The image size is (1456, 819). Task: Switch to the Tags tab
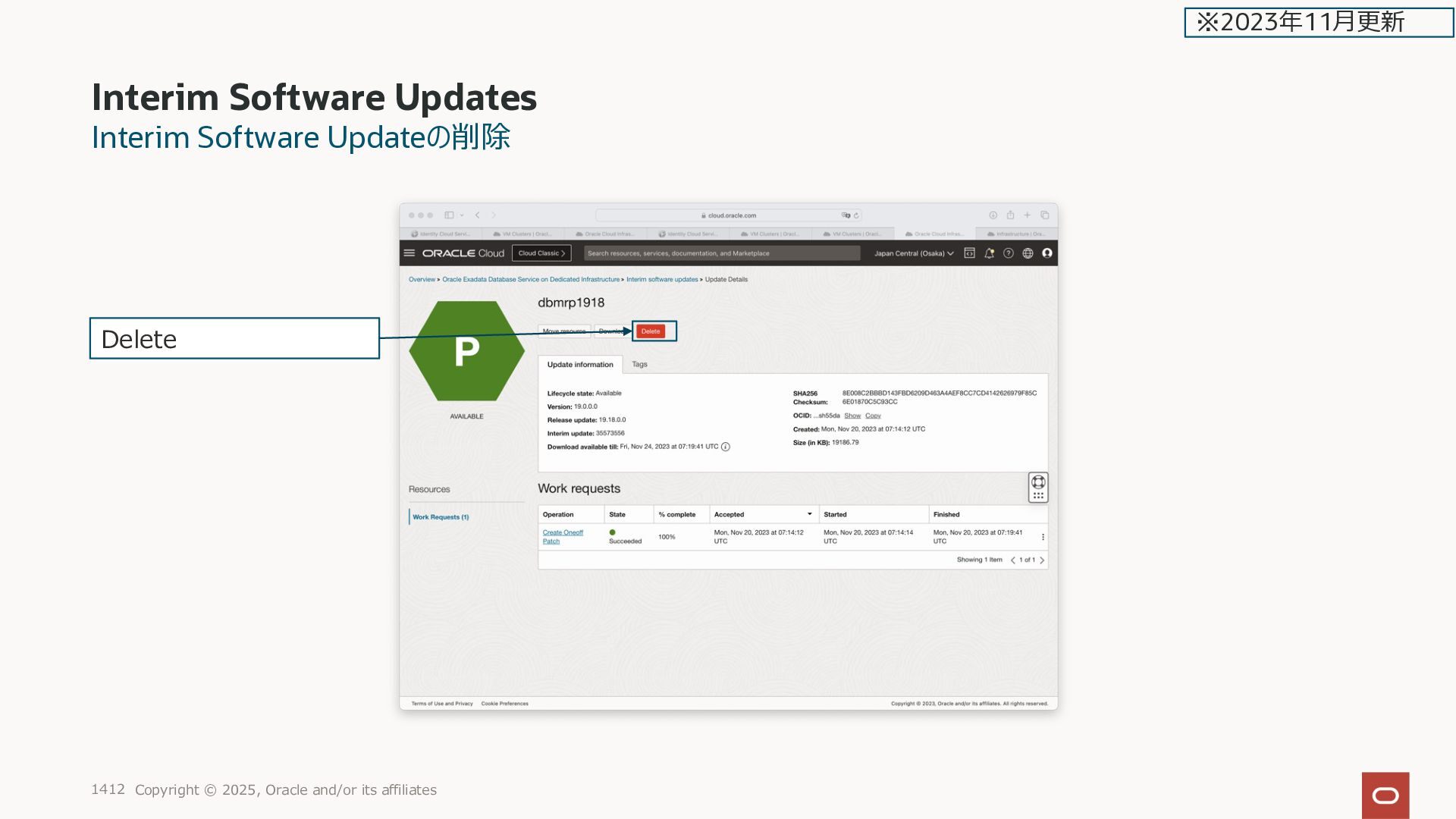click(x=639, y=365)
